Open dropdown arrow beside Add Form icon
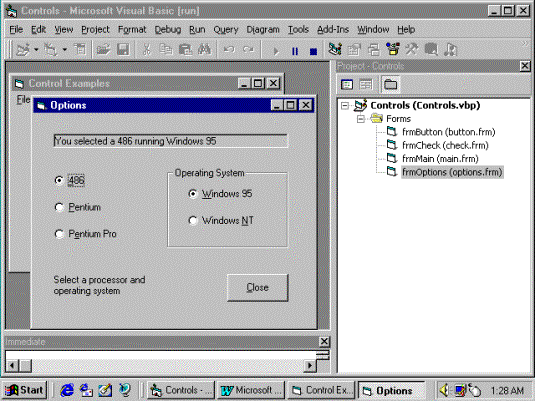535x401 pixels. 64,50
